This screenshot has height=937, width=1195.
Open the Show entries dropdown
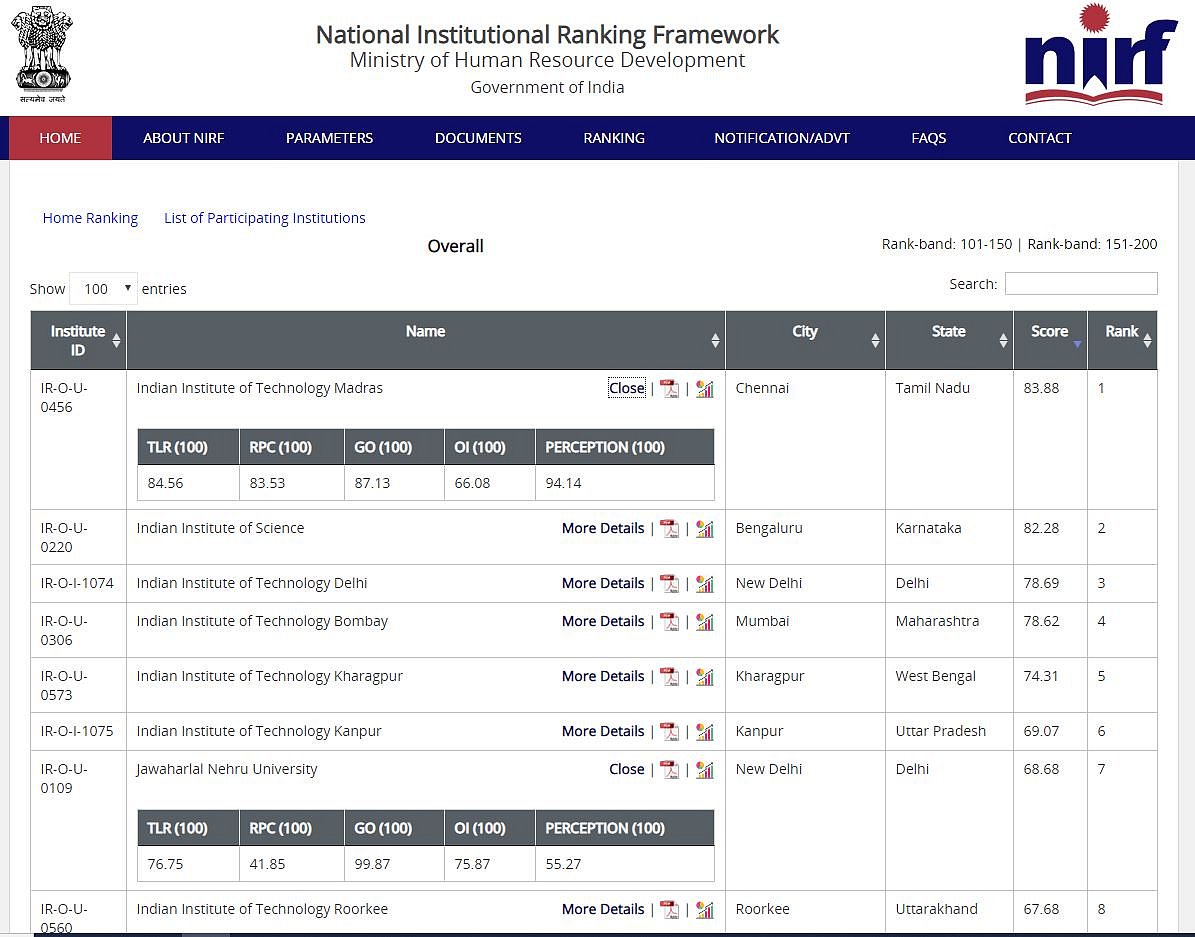click(103, 289)
